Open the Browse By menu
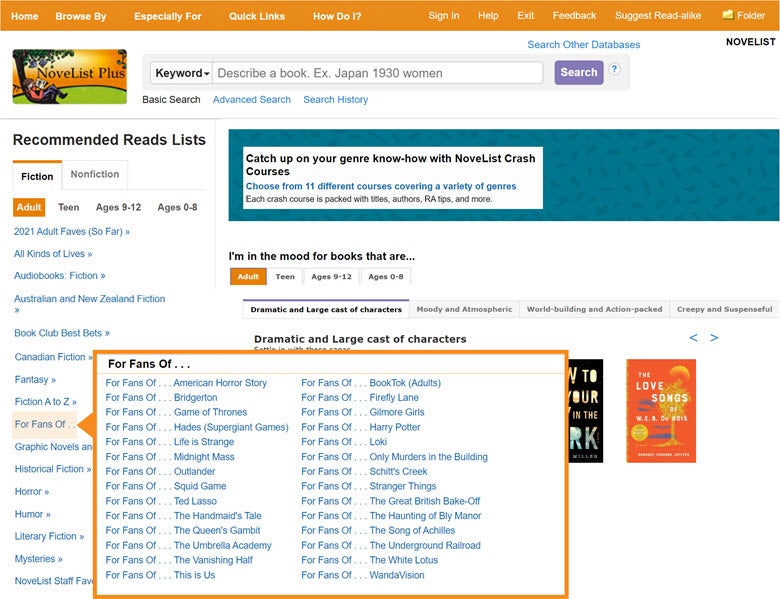 tap(81, 16)
